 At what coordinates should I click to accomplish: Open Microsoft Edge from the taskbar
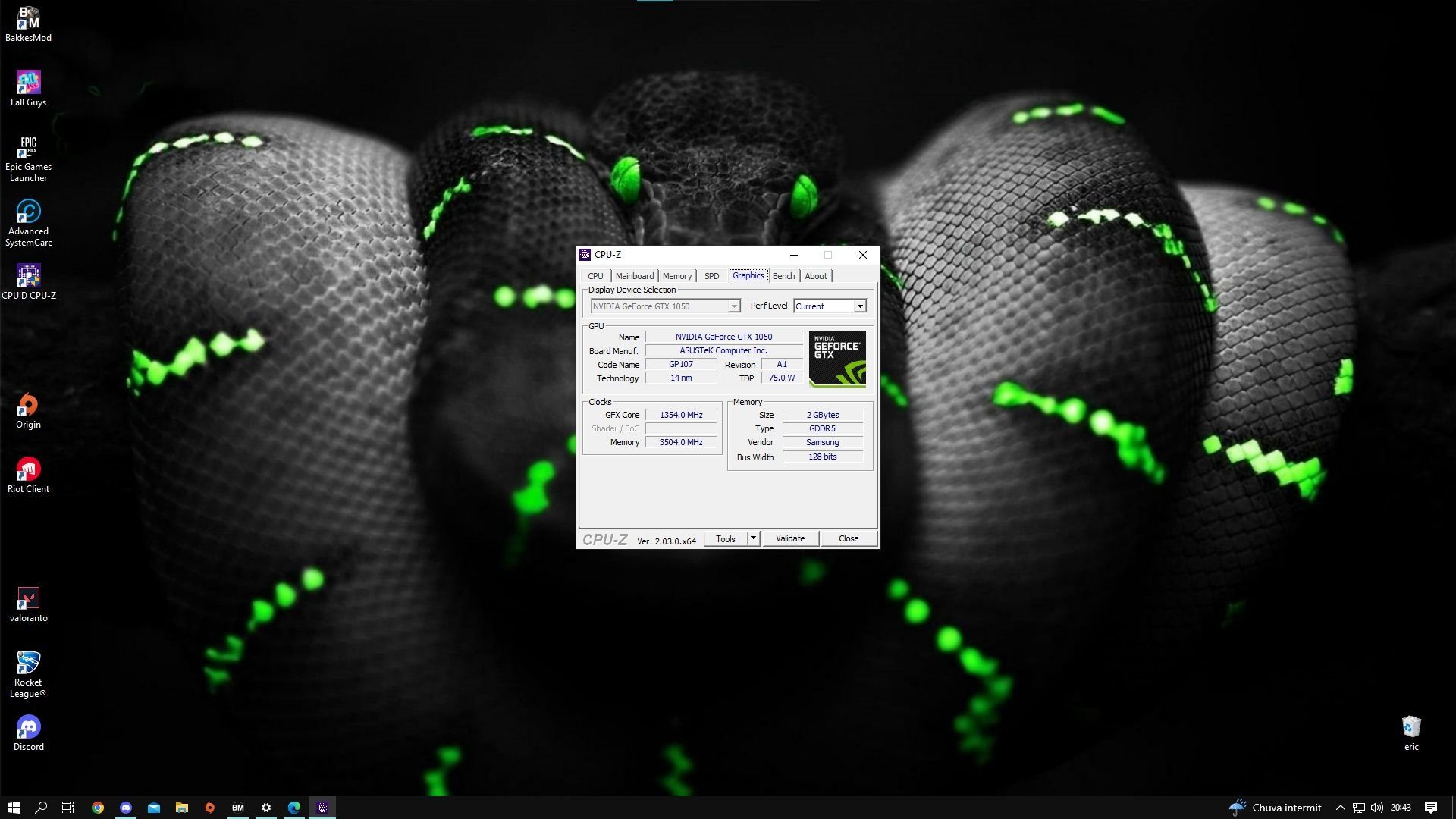point(294,808)
